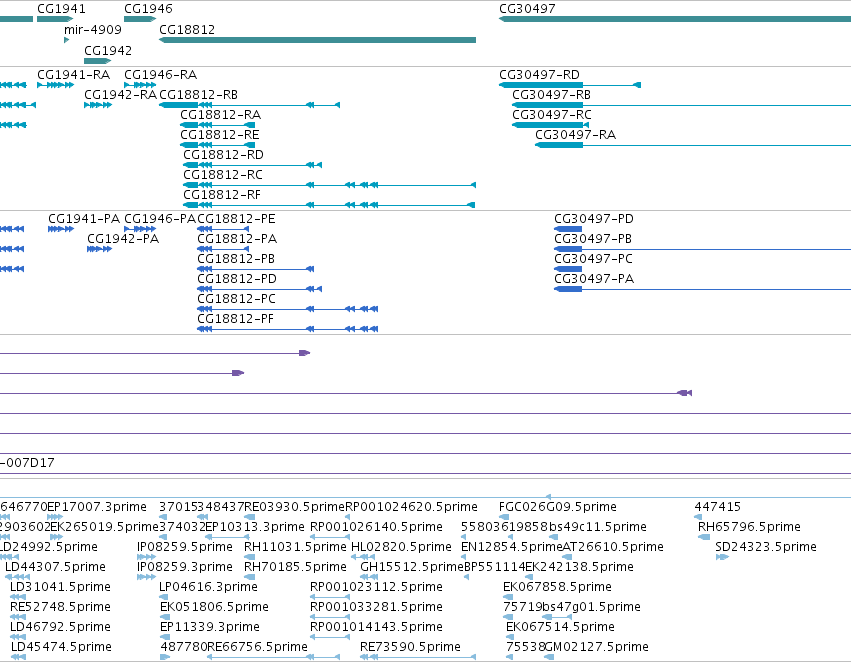This screenshot has width=851, height=662.
Task: Select protein CG18812-PA
Action: pos(237,239)
